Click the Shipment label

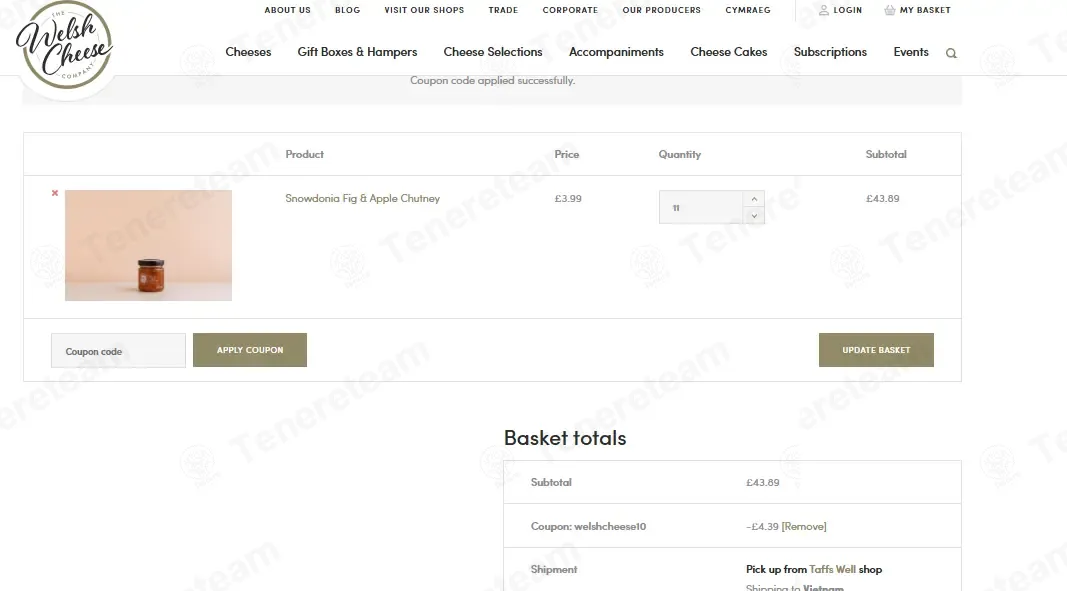pyautogui.click(x=553, y=569)
